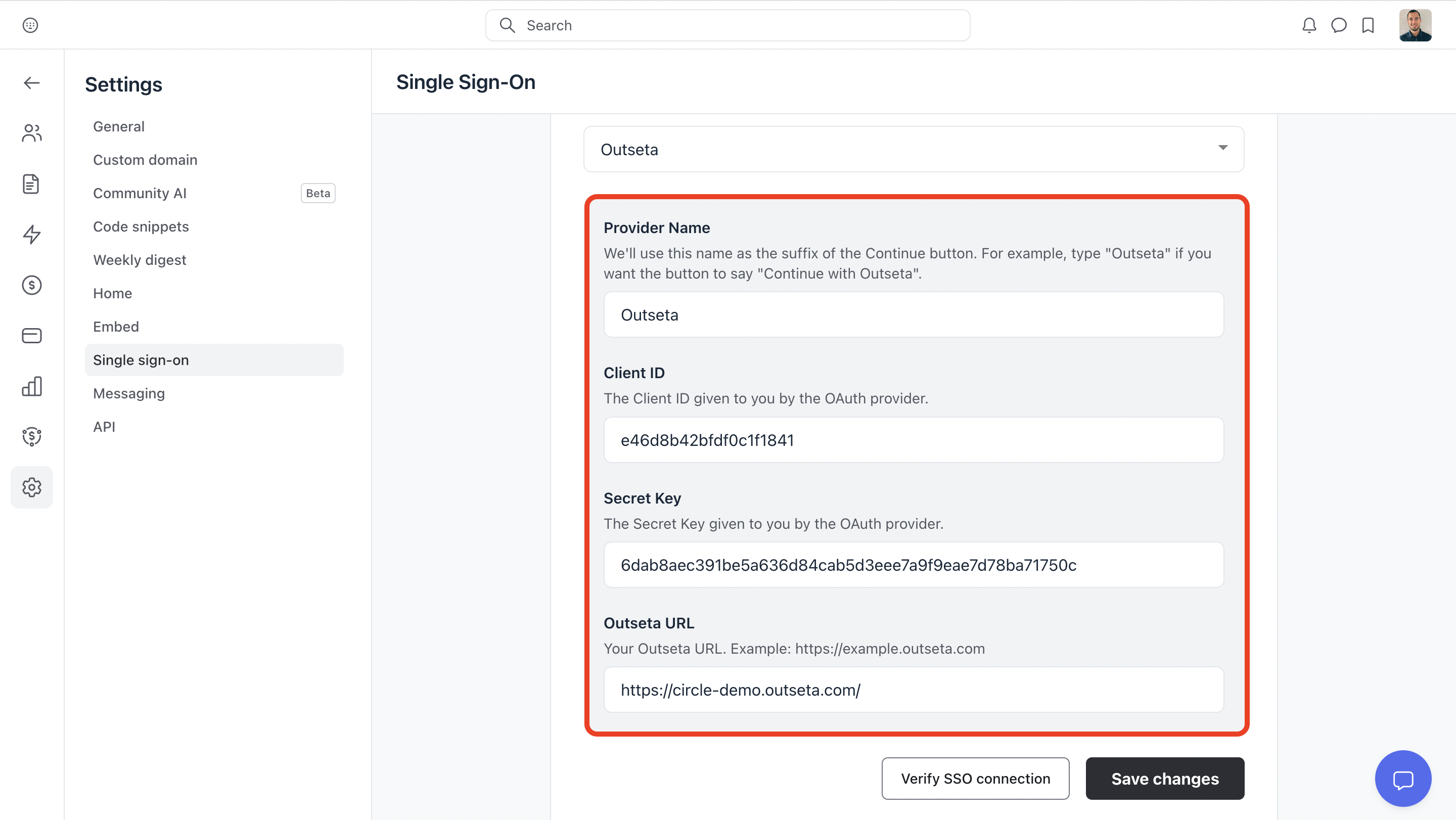Open the support chat bubble widget
Image resolution: width=1456 pixels, height=820 pixels.
click(1403, 779)
